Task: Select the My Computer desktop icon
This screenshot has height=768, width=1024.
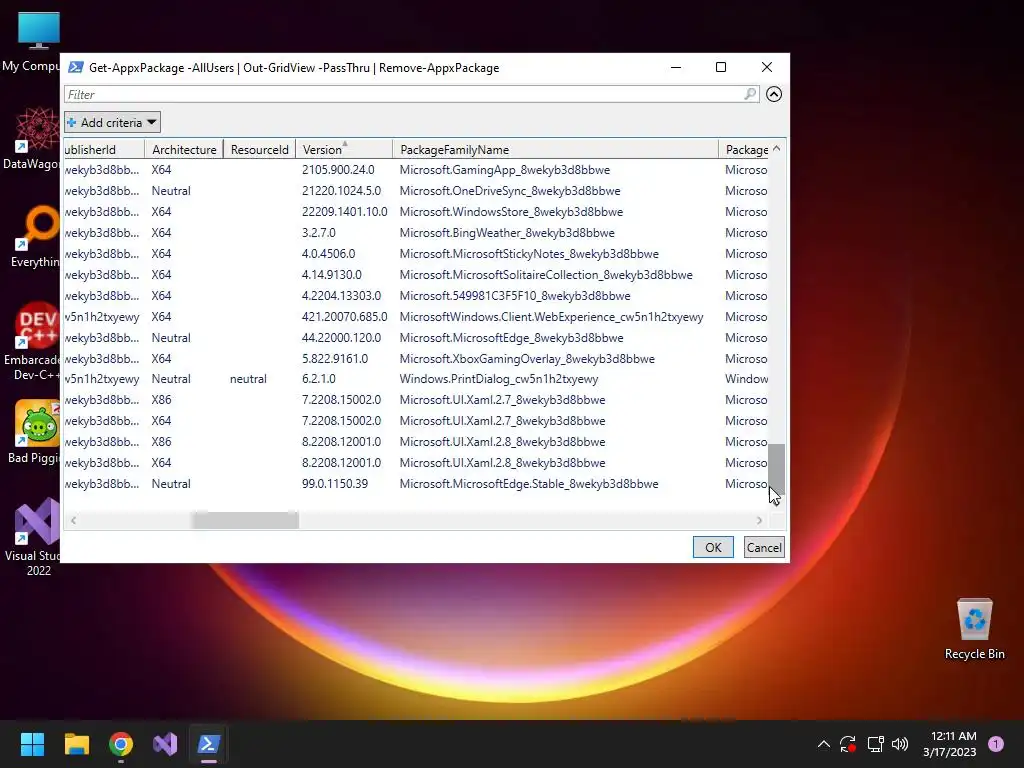Action: (x=31, y=42)
